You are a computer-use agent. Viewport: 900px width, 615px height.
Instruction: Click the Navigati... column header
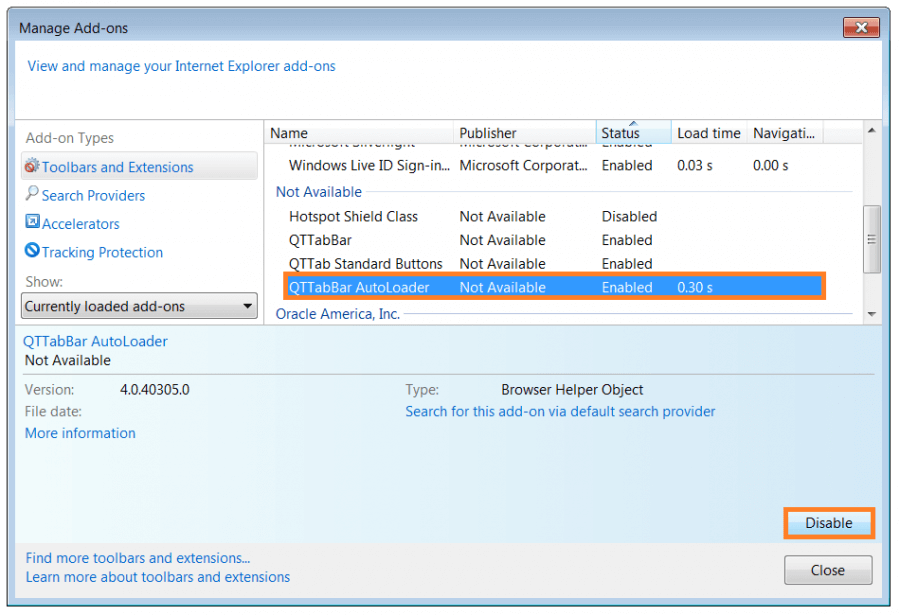(785, 133)
